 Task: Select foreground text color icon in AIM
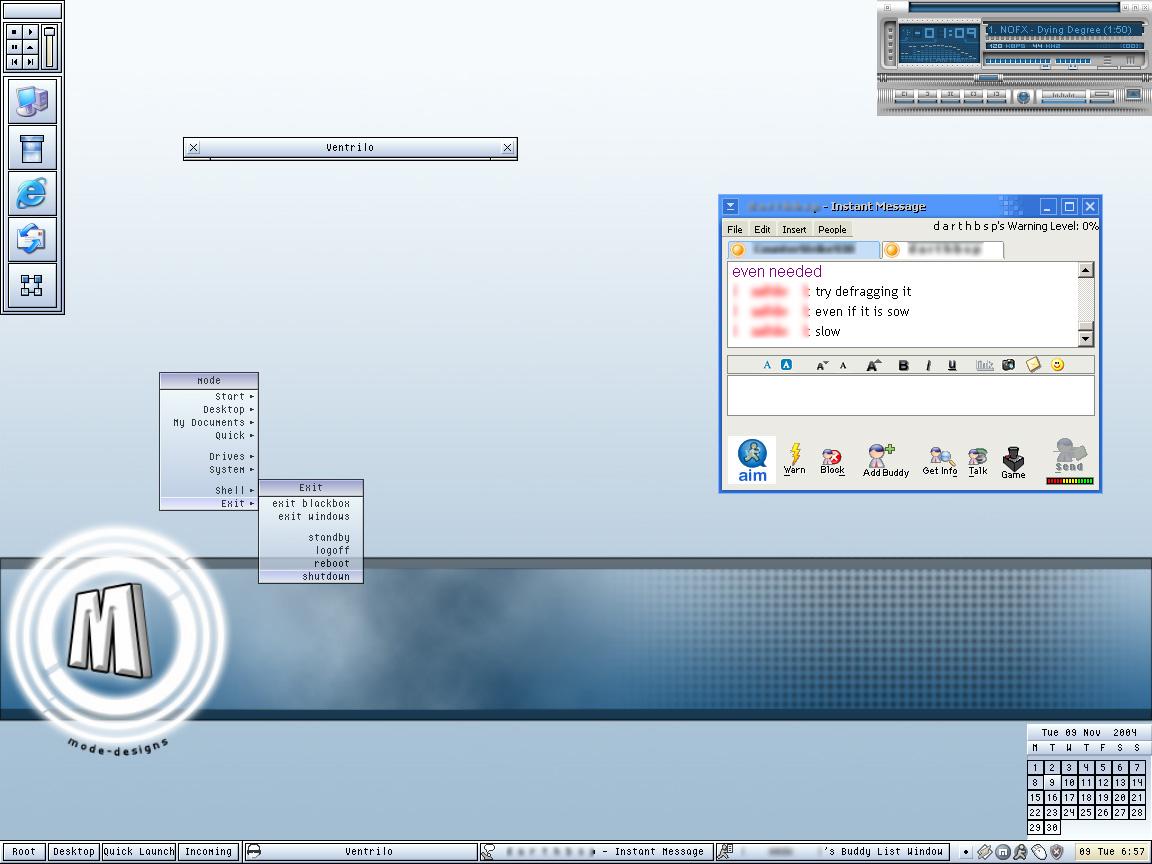point(767,364)
